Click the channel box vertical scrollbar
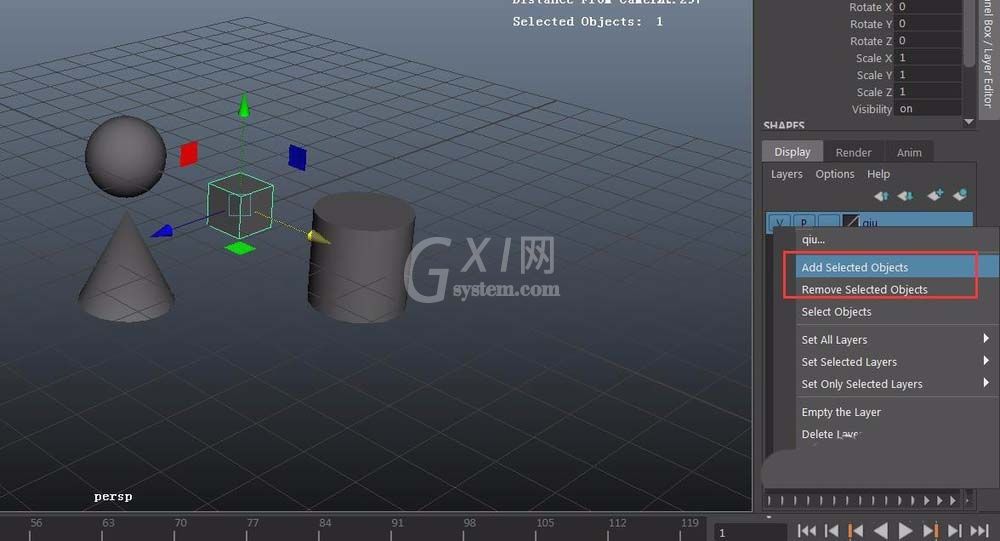Screen dimensions: 1000x541 tap(969, 32)
